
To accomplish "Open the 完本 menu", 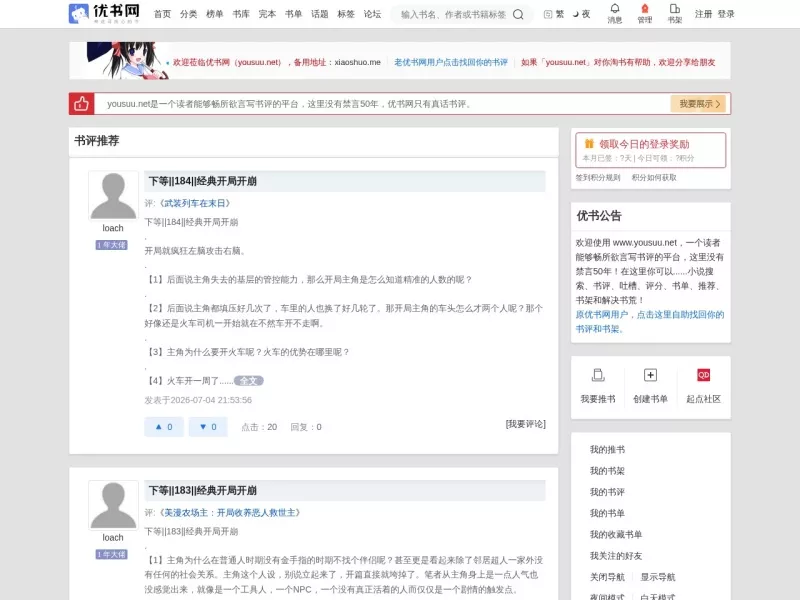I will tap(267, 14).
